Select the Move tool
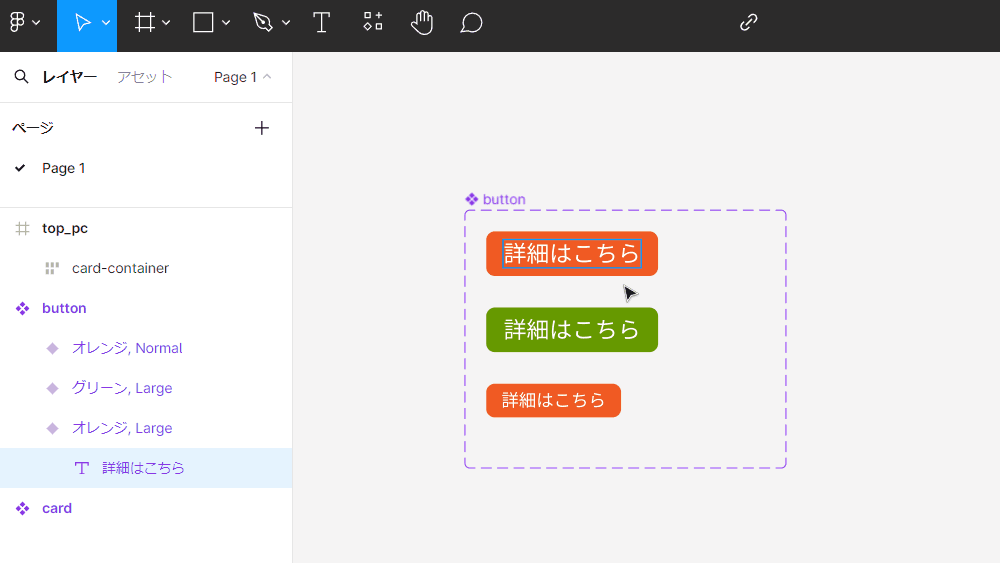The height and width of the screenshot is (563, 1000). pos(82,23)
